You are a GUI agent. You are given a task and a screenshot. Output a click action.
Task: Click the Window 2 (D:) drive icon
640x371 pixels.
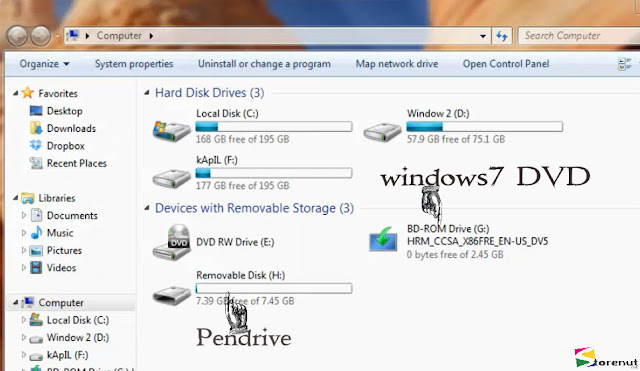tap(382, 132)
